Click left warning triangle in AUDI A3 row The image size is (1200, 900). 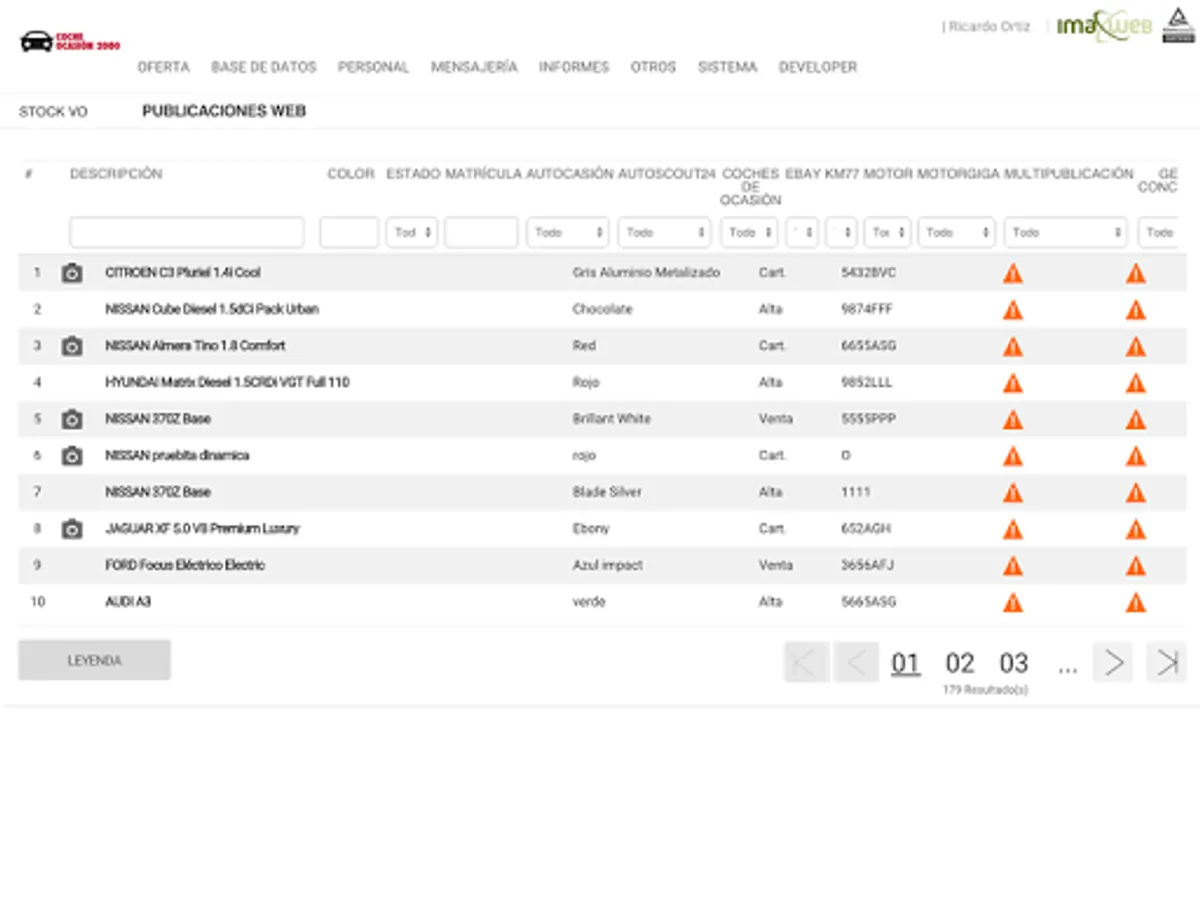click(x=1013, y=602)
